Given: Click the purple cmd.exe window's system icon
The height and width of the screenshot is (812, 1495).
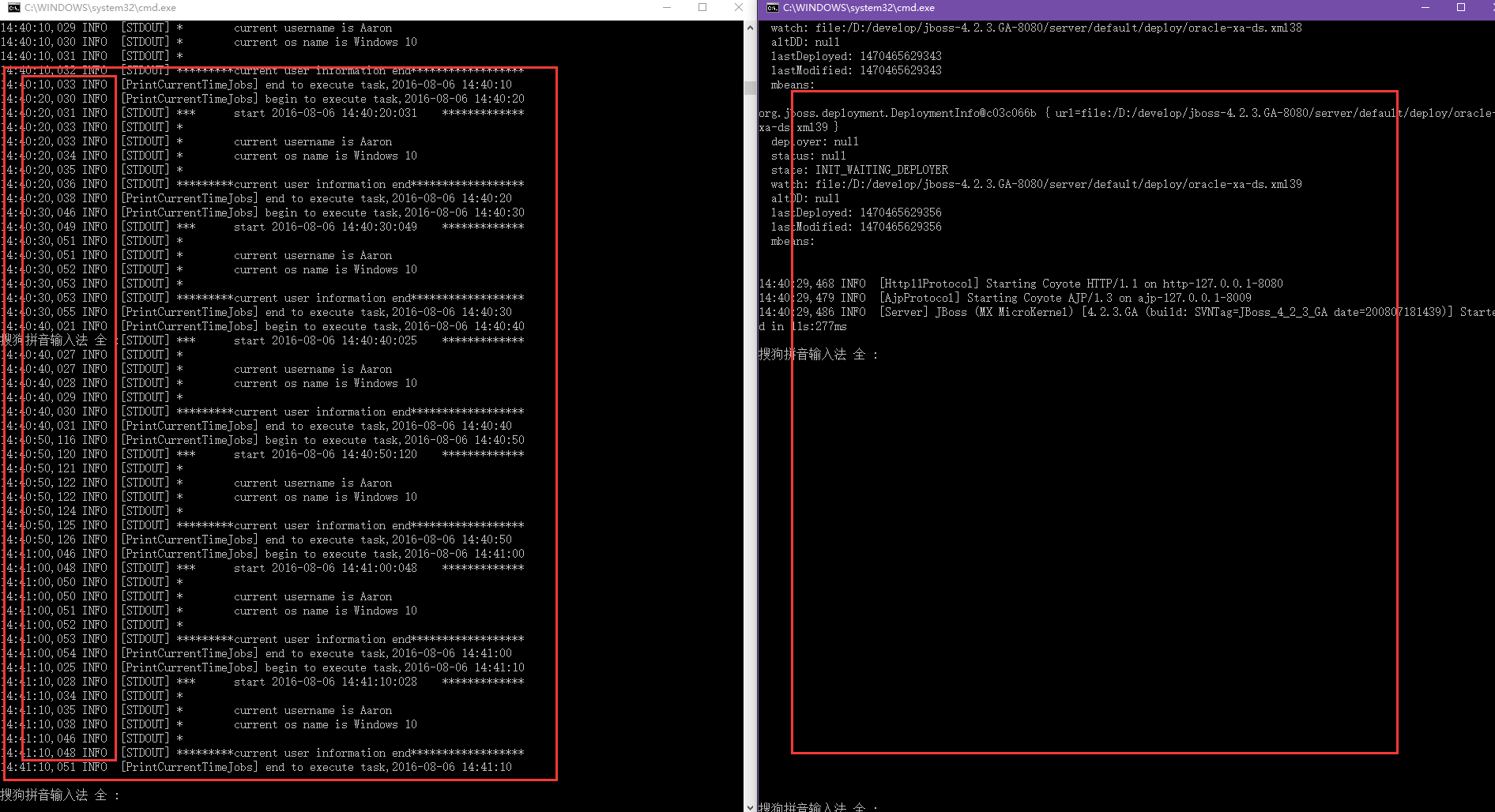Looking at the screenshot, I should pos(772,8).
